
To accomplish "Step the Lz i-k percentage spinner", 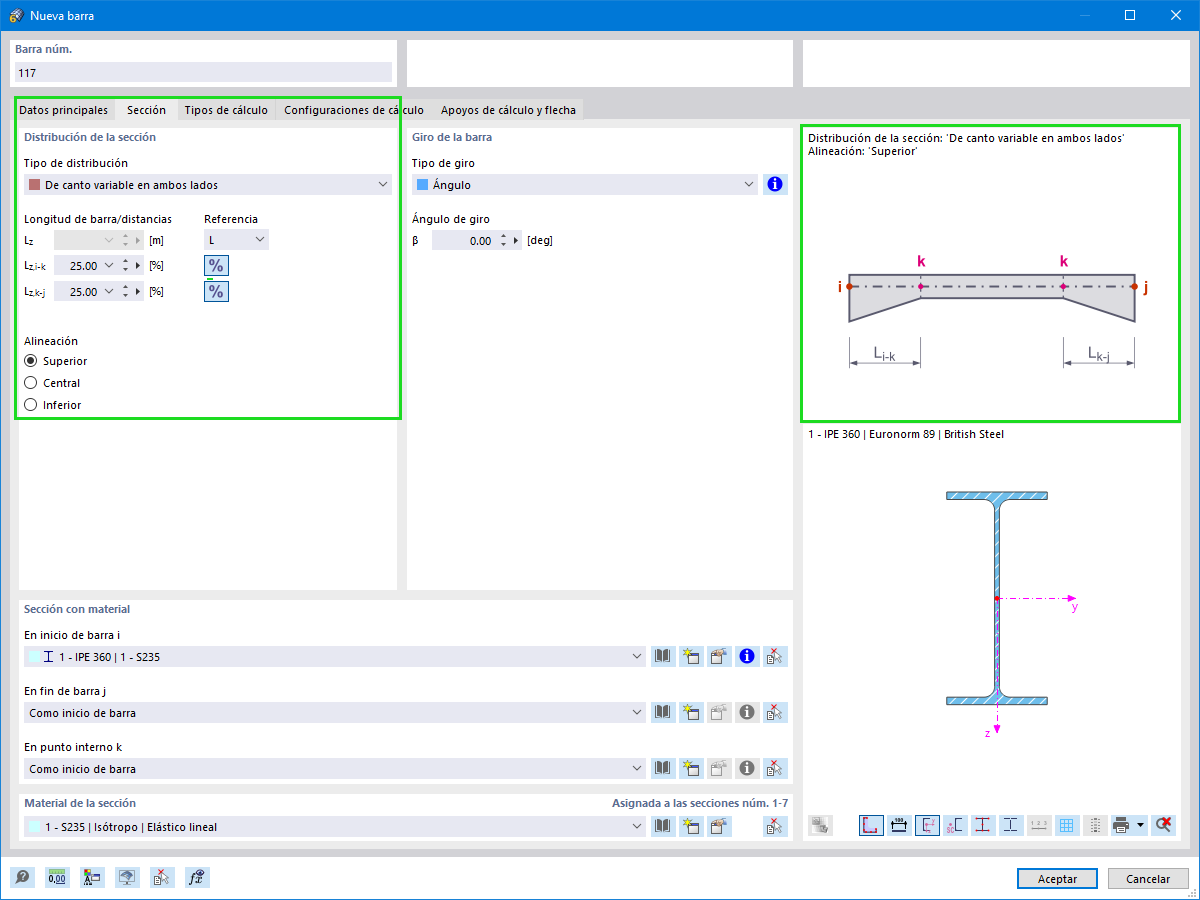I will click(125, 266).
